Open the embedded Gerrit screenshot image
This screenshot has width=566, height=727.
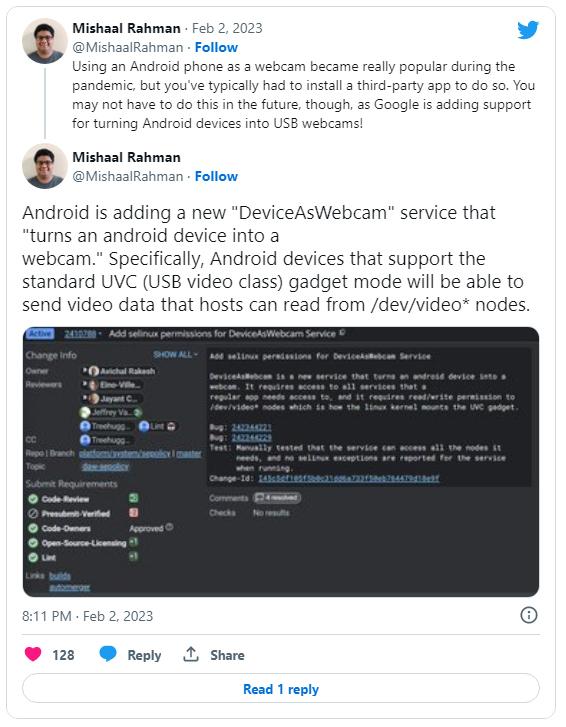coord(280,462)
